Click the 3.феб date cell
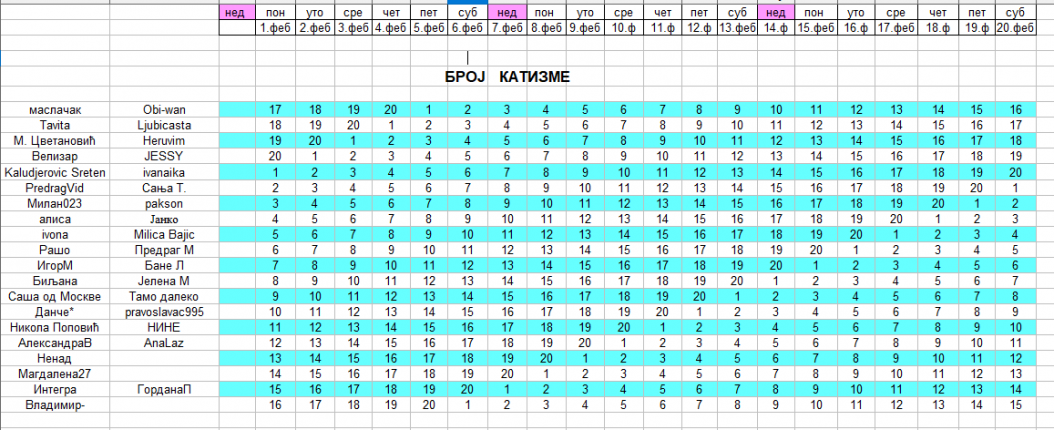 coord(352,28)
